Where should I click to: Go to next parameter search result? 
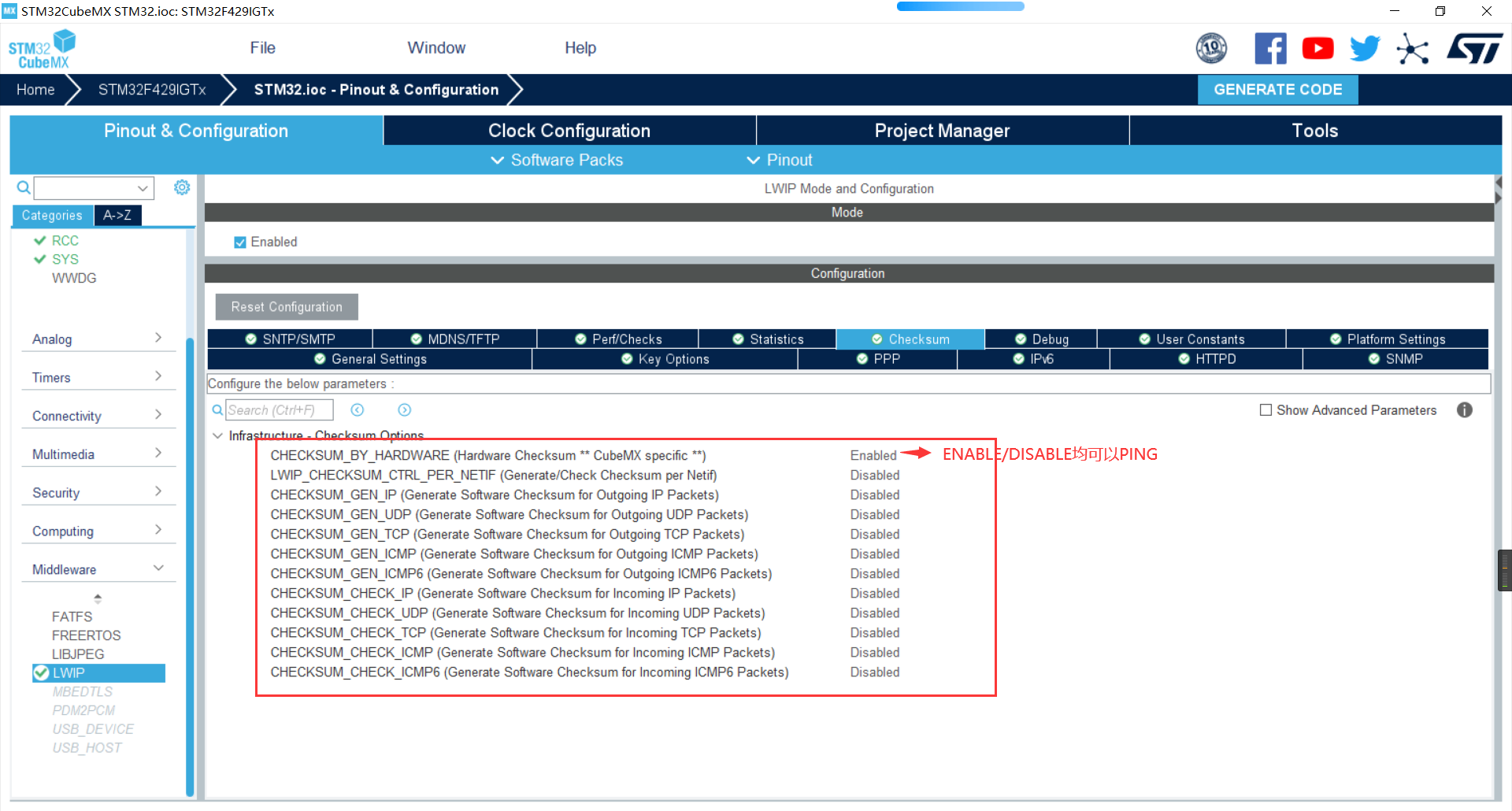click(x=405, y=410)
